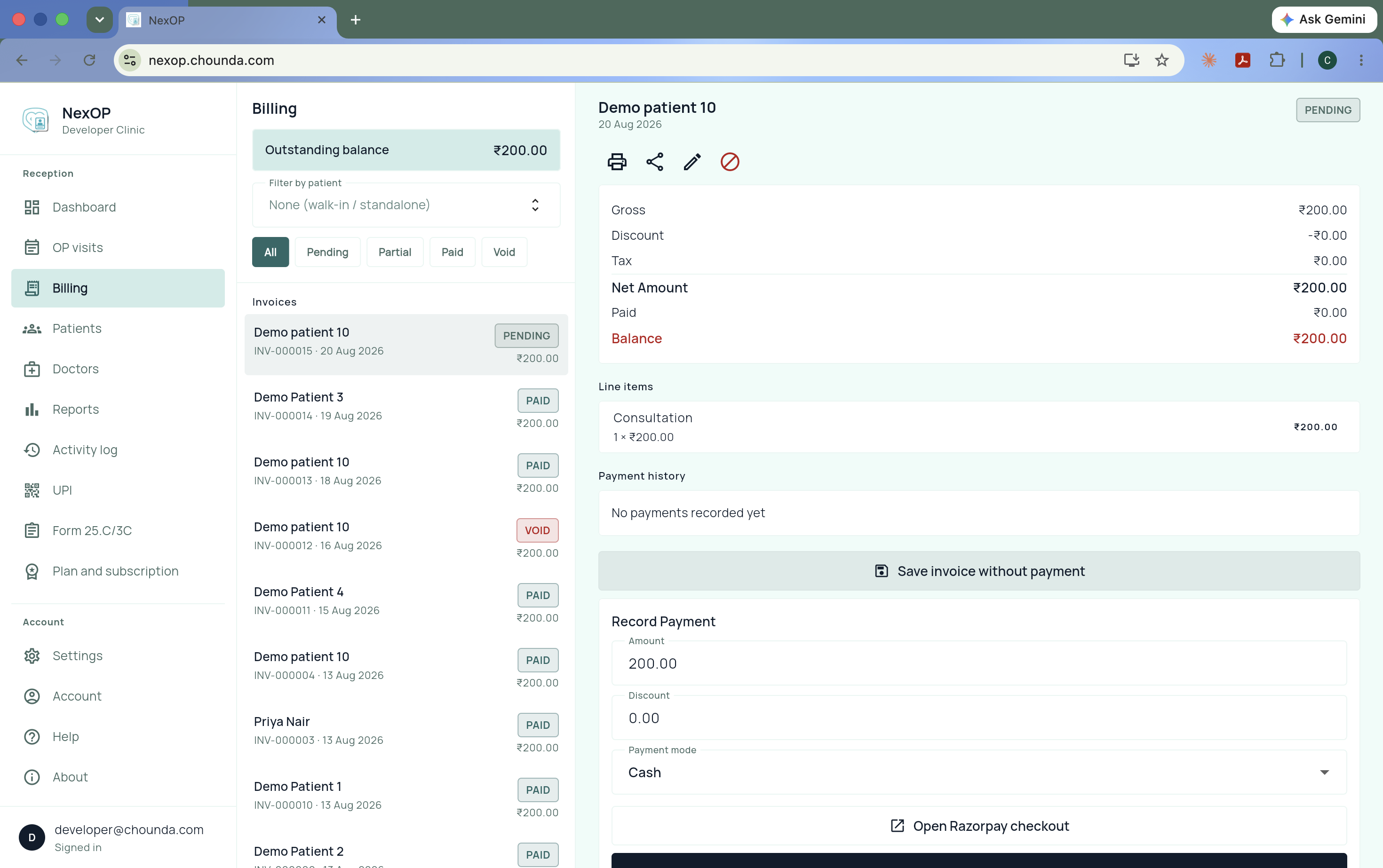The height and width of the screenshot is (868, 1383).
Task: Open browser extensions puzzle icon
Action: (x=1277, y=60)
